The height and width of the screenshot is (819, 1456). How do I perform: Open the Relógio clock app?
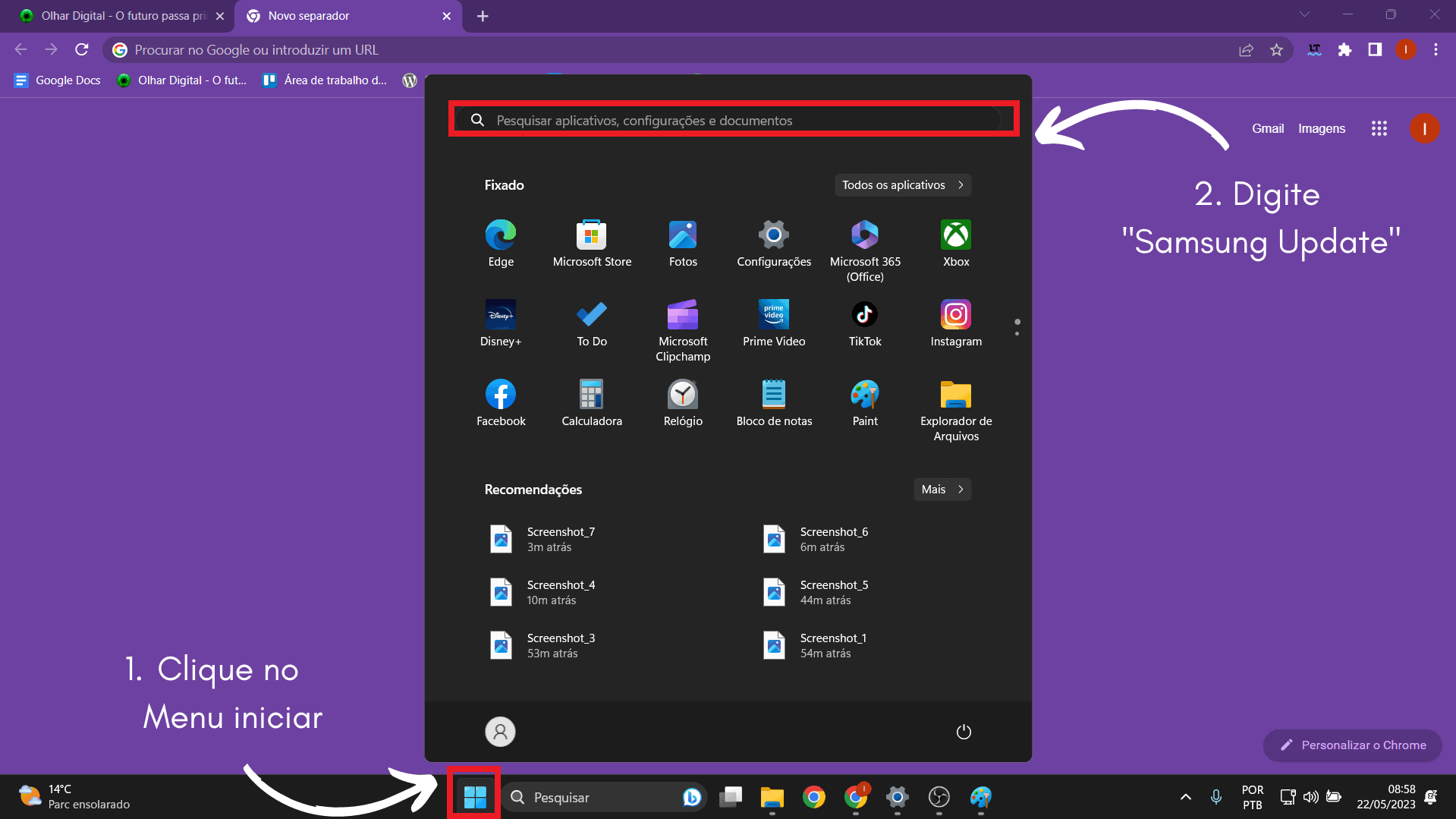tap(683, 403)
